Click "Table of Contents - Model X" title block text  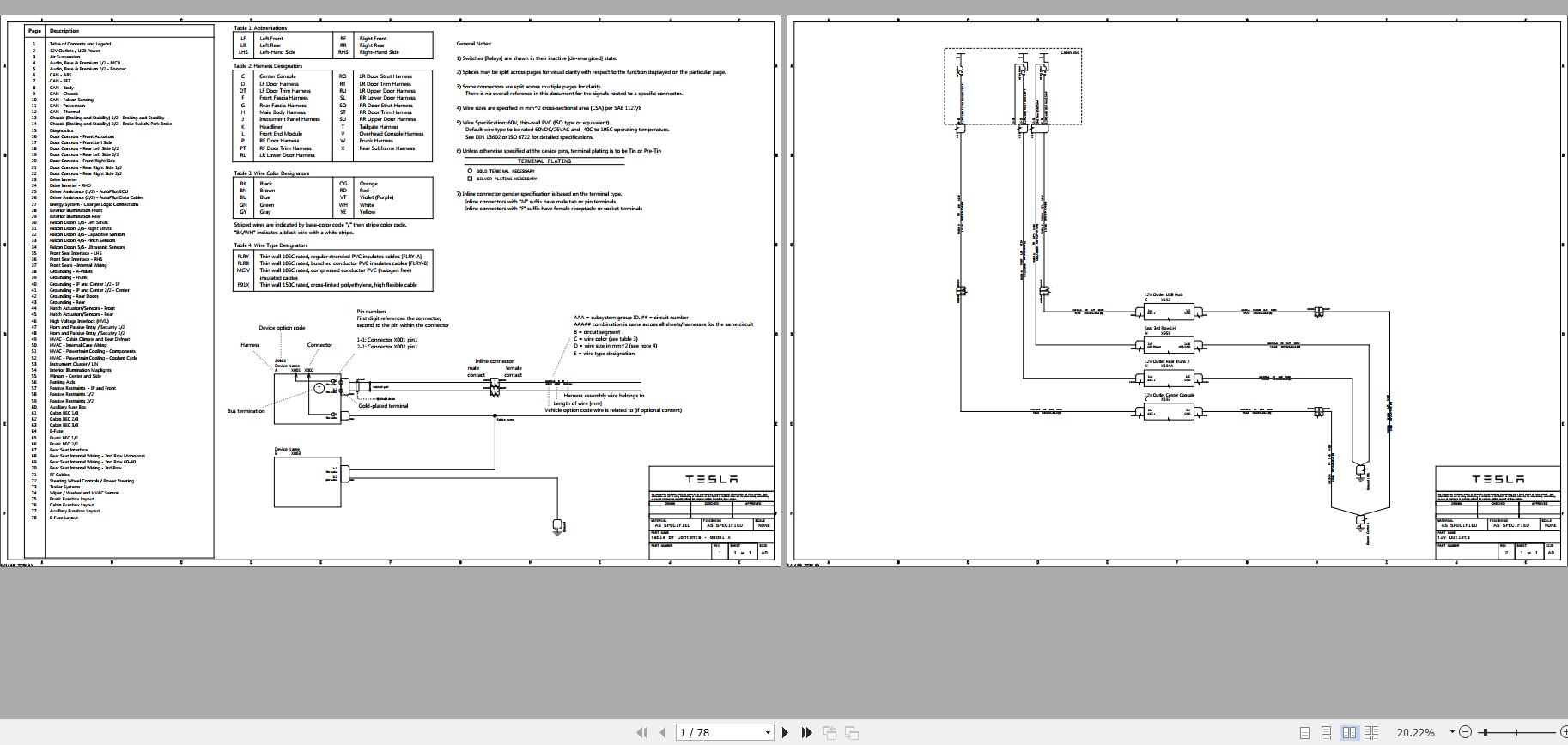(x=691, y=537)
